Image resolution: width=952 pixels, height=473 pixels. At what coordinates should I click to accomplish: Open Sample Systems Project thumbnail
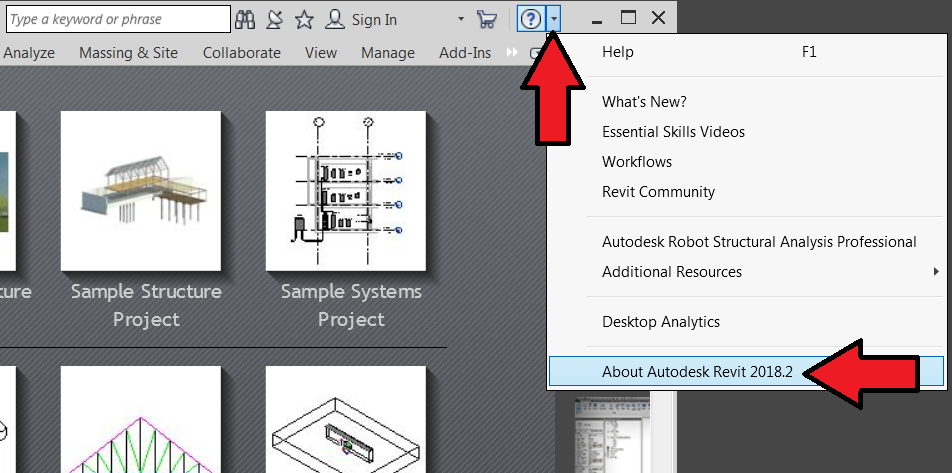[x=346, y=191]
